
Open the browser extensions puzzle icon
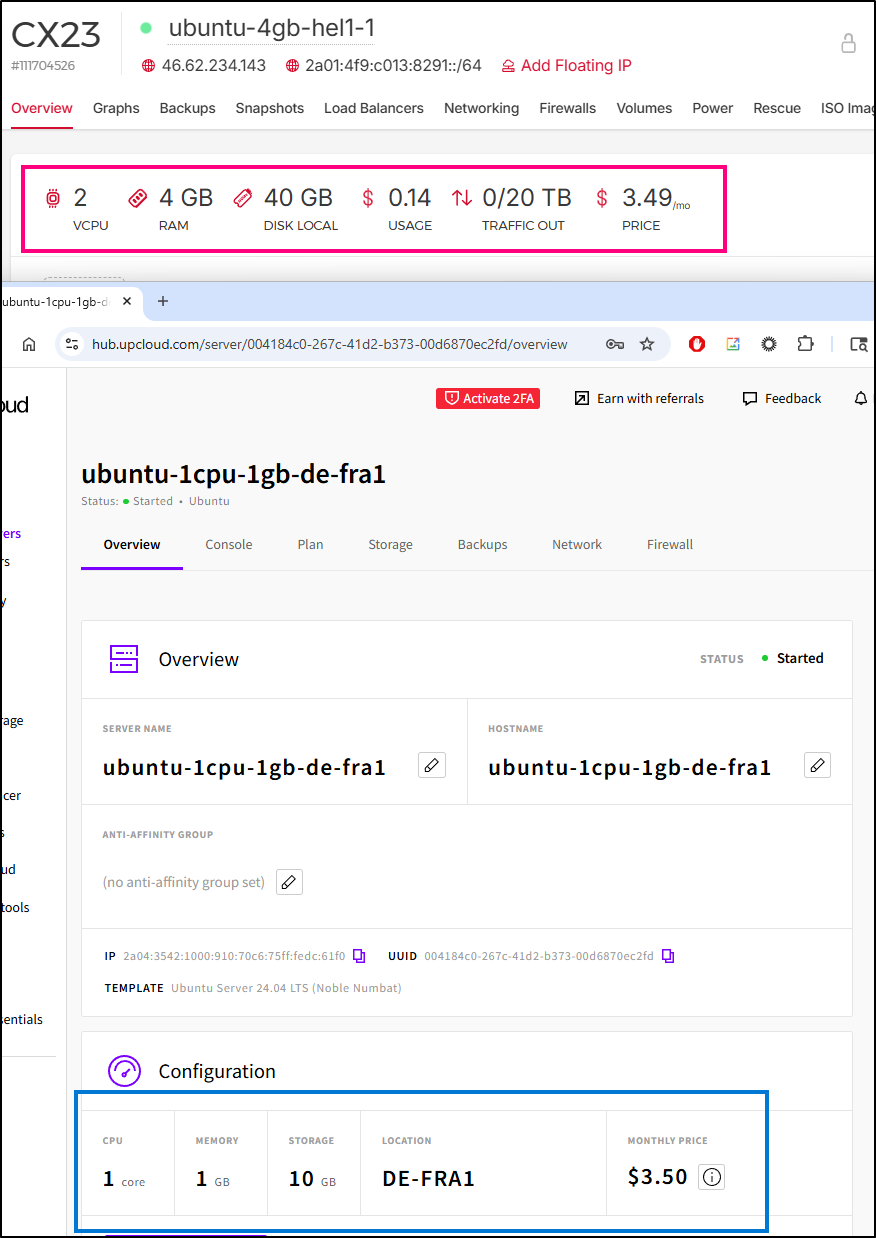(x=805, y=344)
